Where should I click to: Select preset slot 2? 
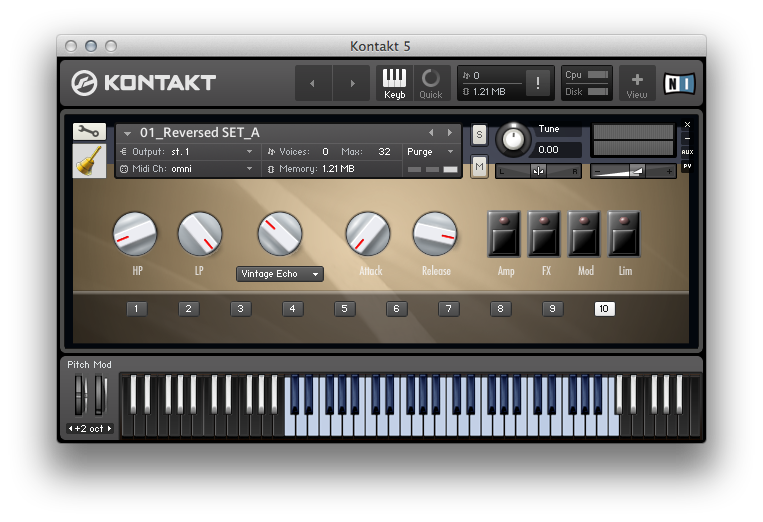pos(188,309)
